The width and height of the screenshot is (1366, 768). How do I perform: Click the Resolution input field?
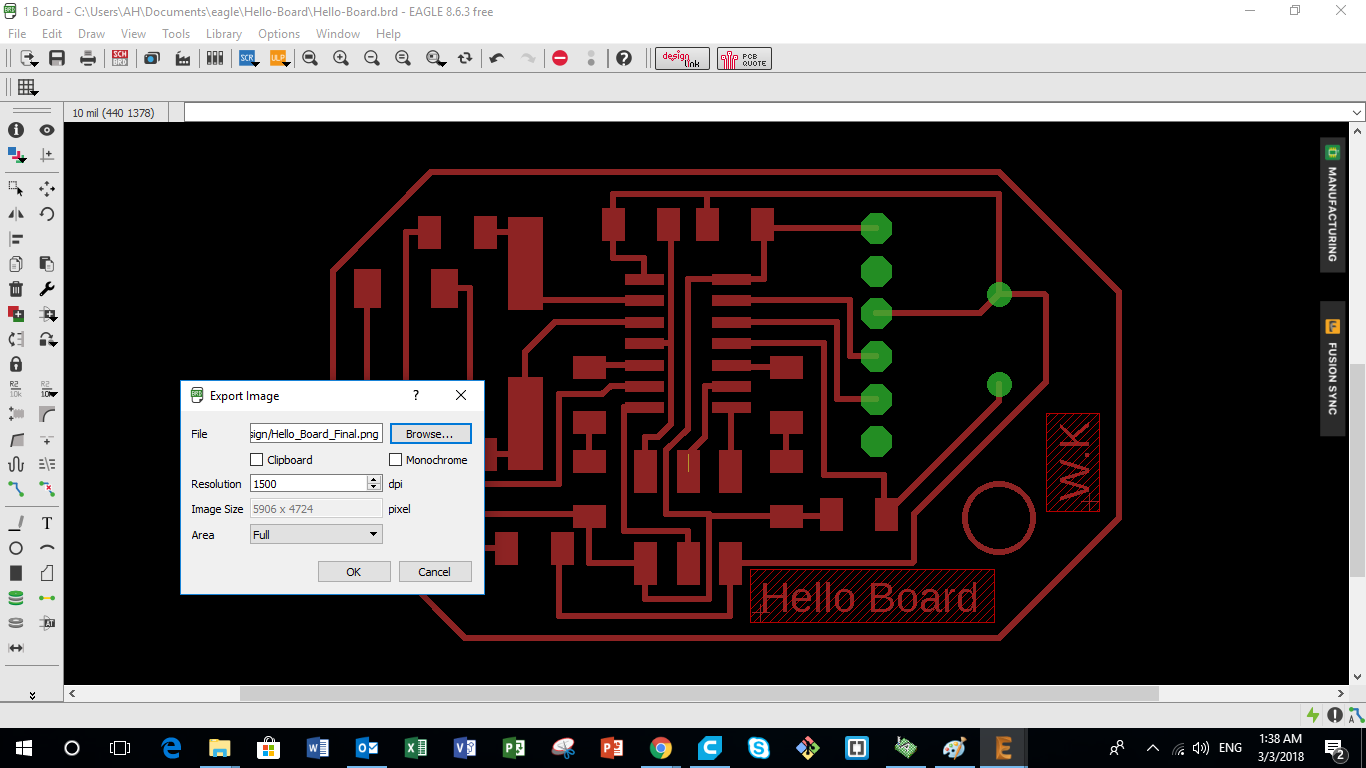[x=309, y=484]
